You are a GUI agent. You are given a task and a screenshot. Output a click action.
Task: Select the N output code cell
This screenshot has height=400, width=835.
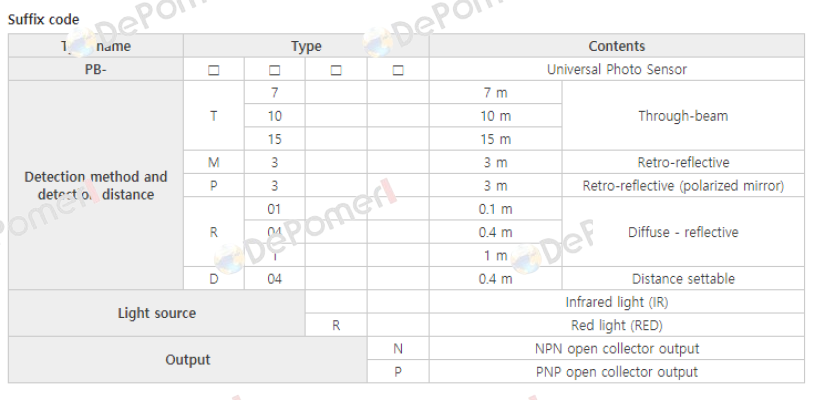[398, 348]
